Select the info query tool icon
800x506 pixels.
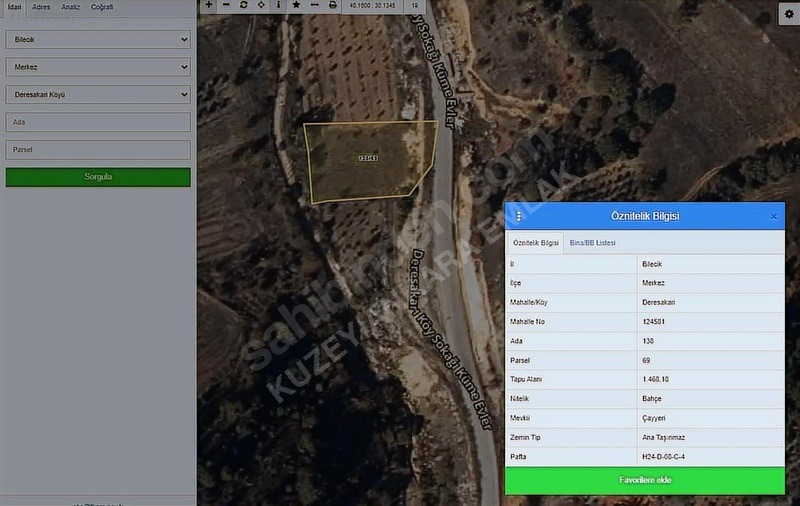[278, 5]
